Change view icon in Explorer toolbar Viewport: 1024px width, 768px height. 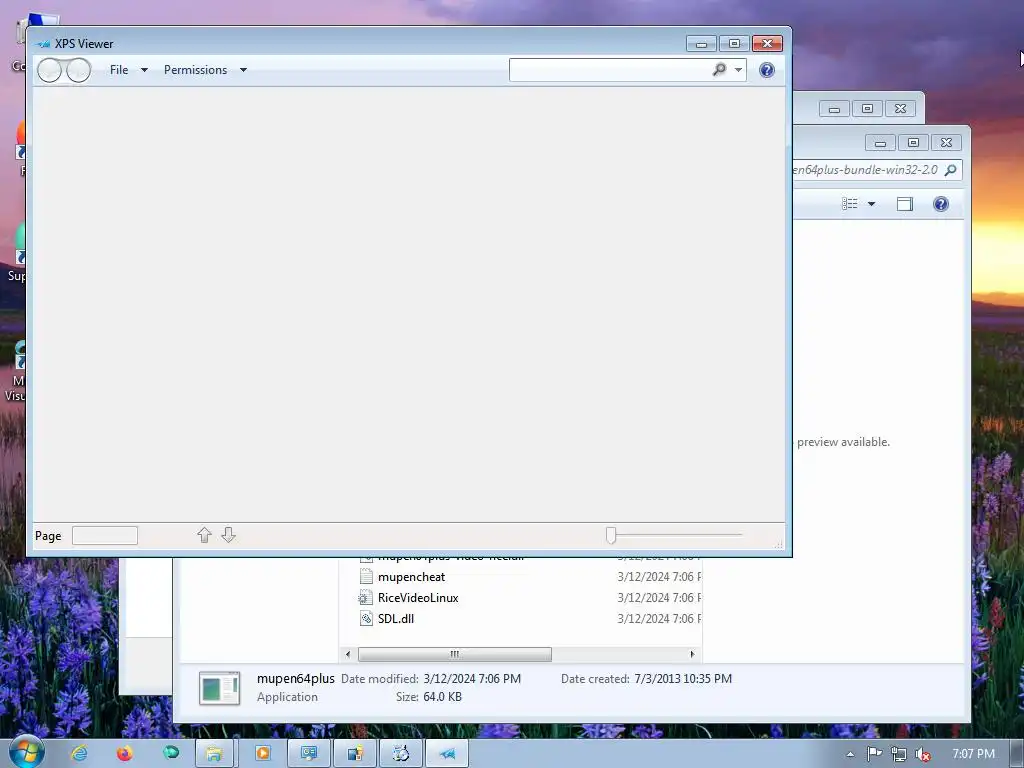tap(850, 204)
